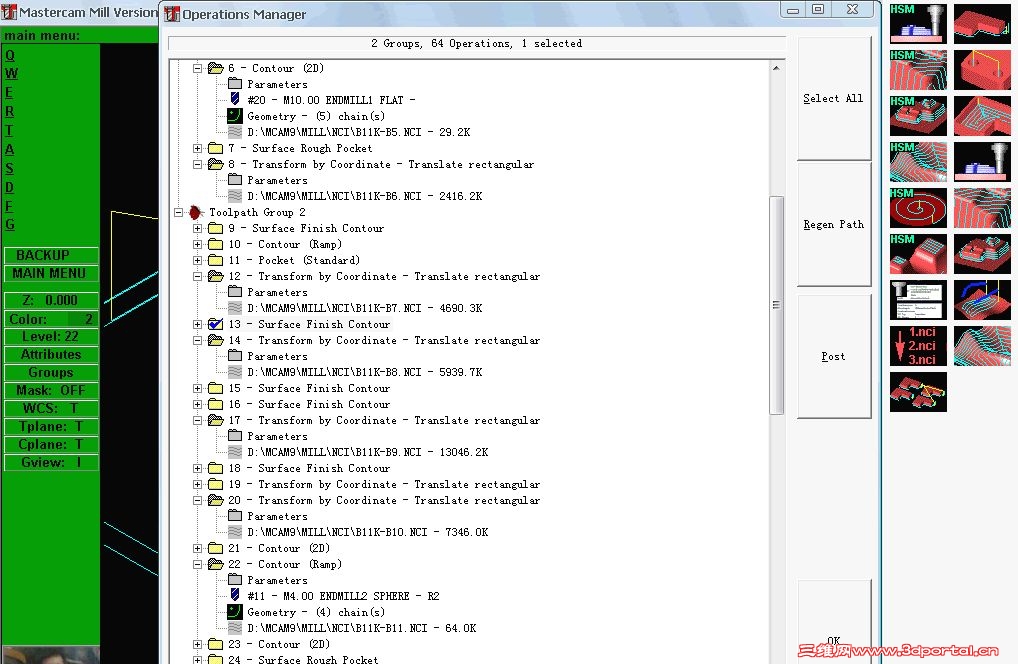Select folder icon of operation 9
Screen dimensions: 1018x664
coord(216,228)
